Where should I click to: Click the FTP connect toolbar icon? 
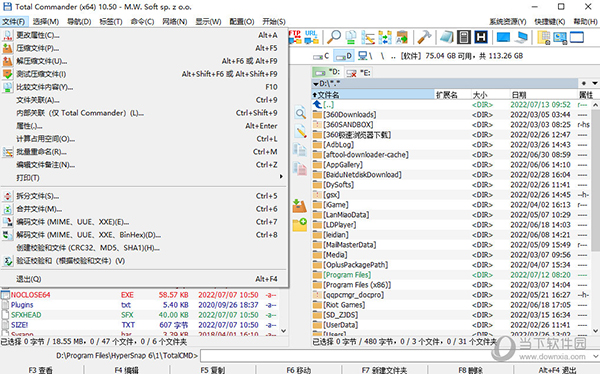(x=295, y=37)
